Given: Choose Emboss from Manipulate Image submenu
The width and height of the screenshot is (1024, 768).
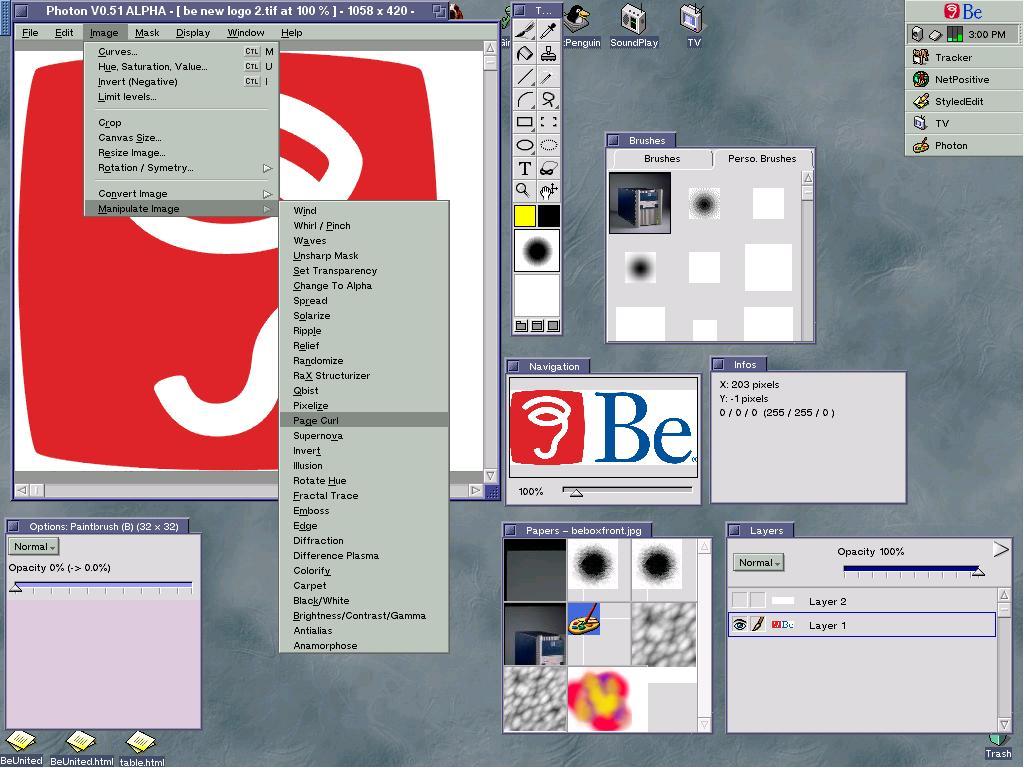Looking at the screenshot, I should (364, 511).
